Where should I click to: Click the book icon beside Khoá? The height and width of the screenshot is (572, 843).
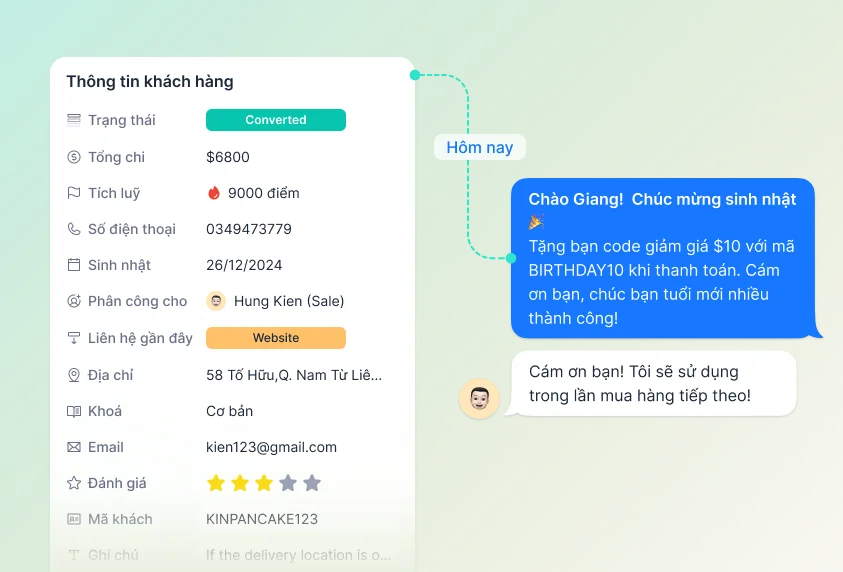pyautogui.click(x=74, y=411)
